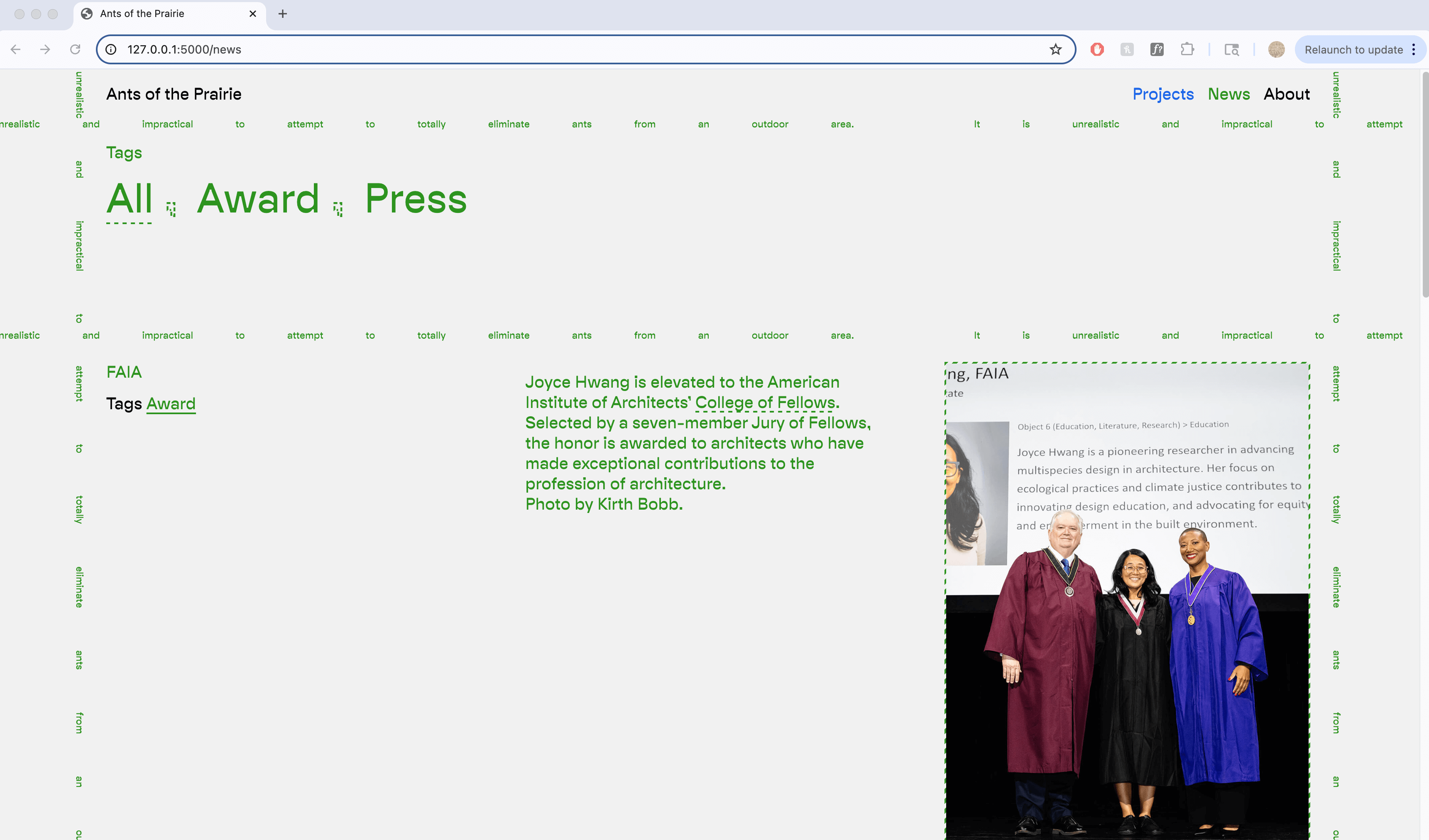Close the Ants of the Prairie tab
The width and height of the screenshot is (1429, 840).
coord(253,14)
